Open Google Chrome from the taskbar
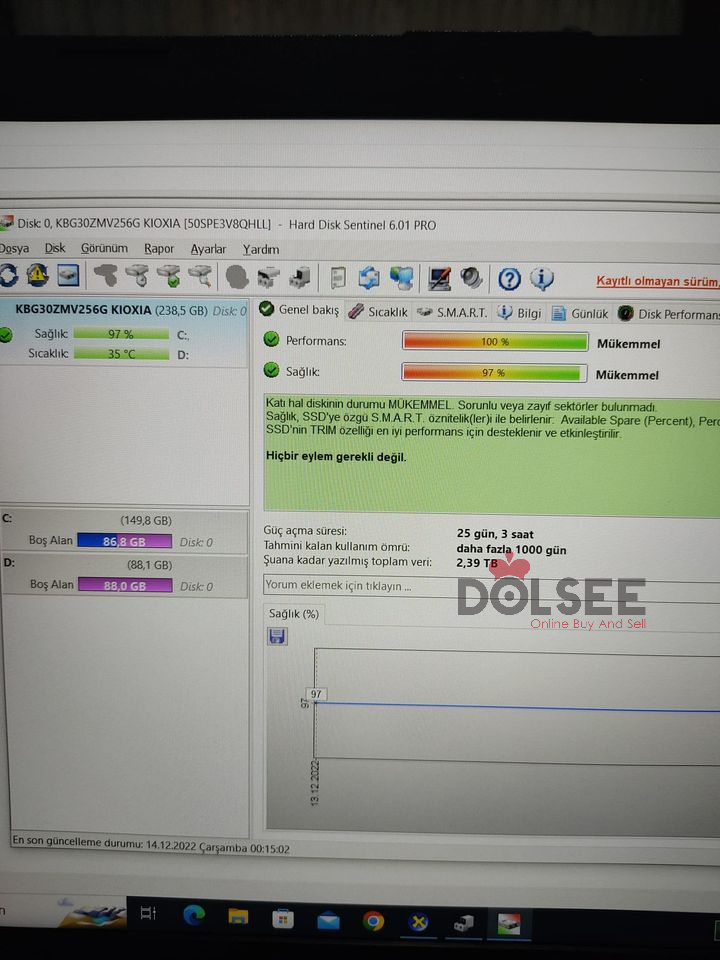Image resolution: width=720 pixels, height=960 pixels. click(373, 921)
